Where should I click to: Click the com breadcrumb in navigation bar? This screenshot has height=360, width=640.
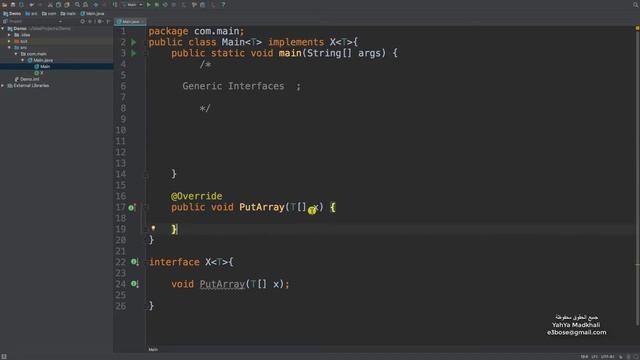tap(49, 13)
